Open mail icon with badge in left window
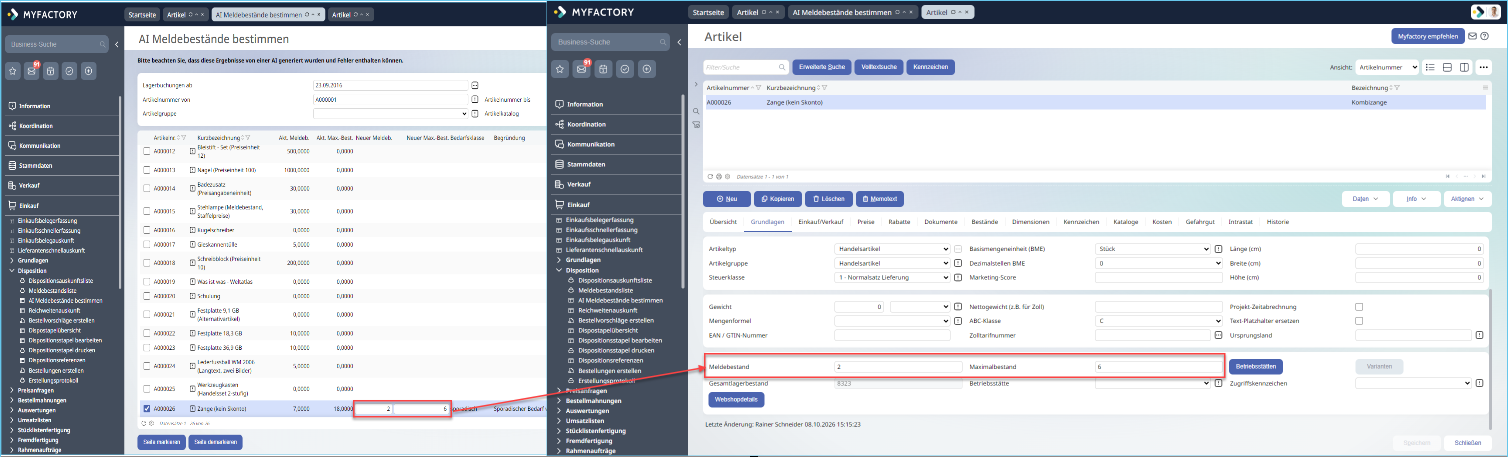 pos(32,71)
